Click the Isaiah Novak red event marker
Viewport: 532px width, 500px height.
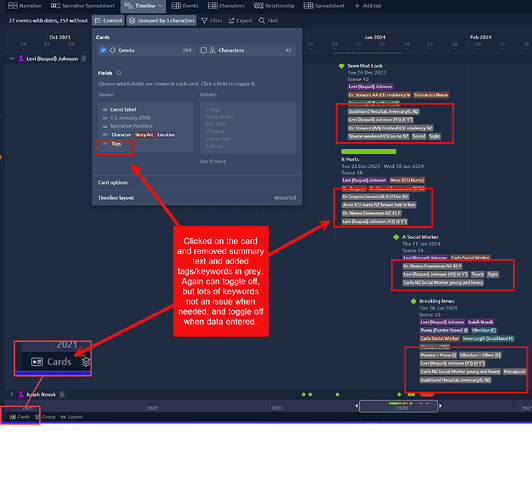coord(427,395)
